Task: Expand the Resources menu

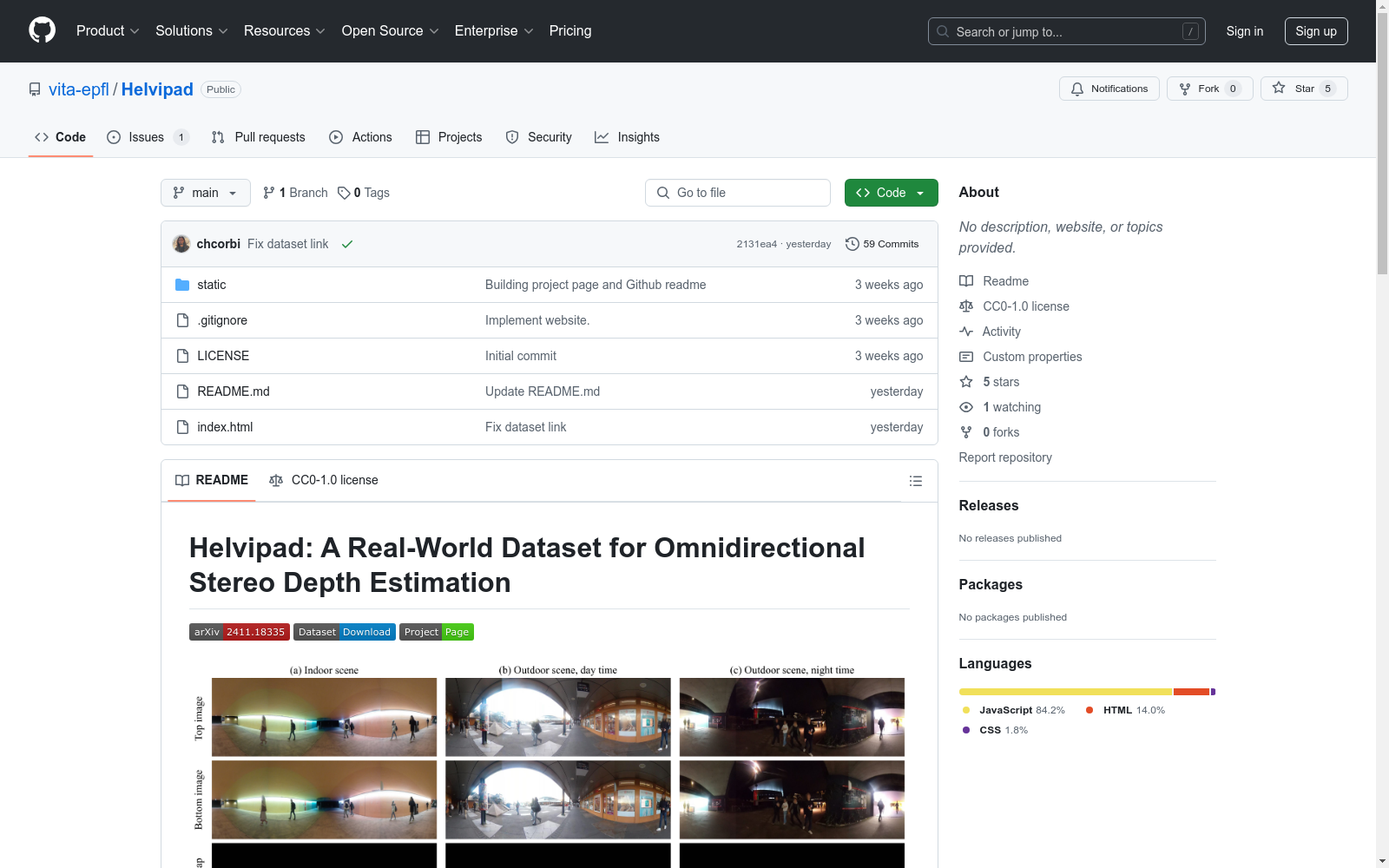Action: pyautogui.click(x=285, y=31)
